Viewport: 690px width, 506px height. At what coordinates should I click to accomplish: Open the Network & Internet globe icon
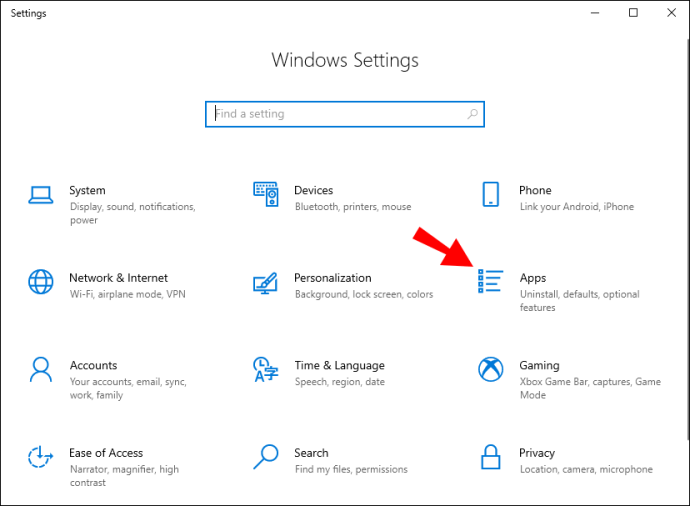point(41,282)
